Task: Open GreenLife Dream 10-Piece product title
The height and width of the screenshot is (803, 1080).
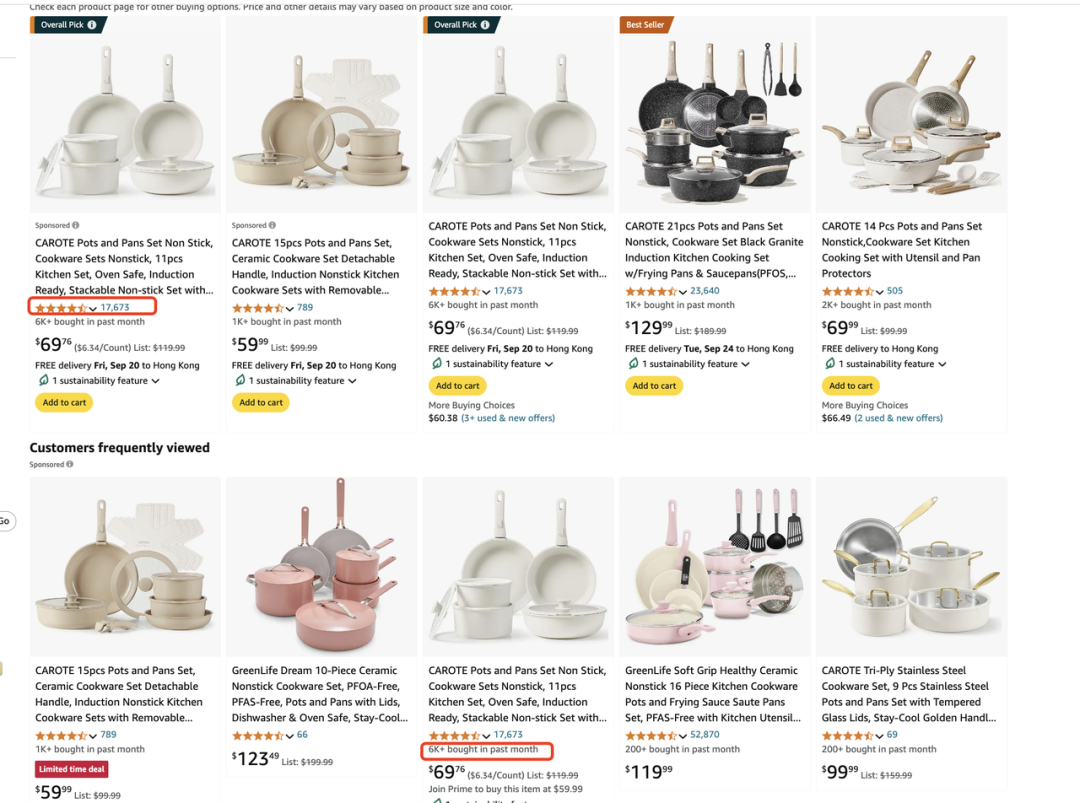Action: [x=320, y=694]
